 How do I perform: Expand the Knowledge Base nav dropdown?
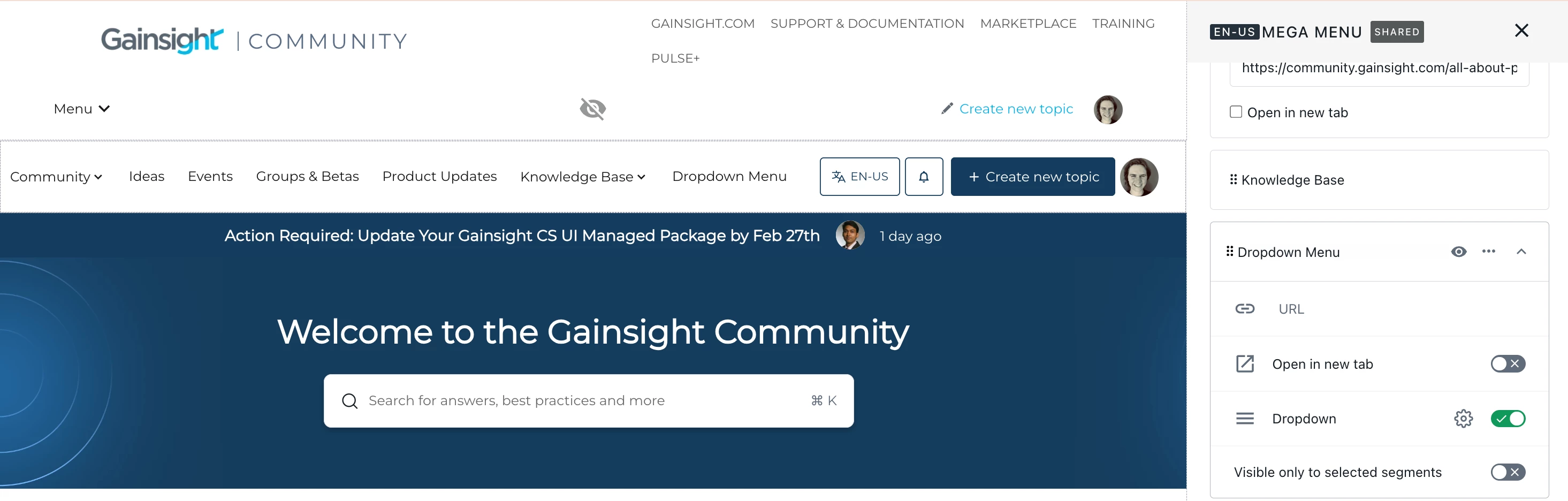[583, 177]
